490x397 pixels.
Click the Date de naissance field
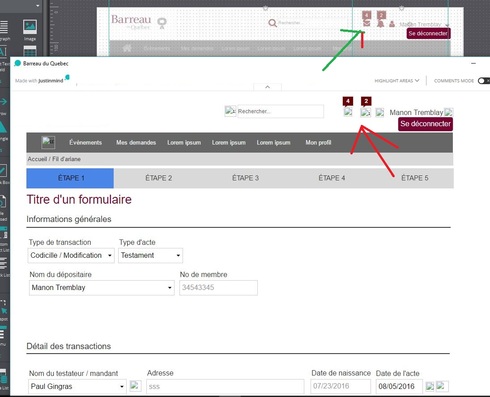pos(341,386)
